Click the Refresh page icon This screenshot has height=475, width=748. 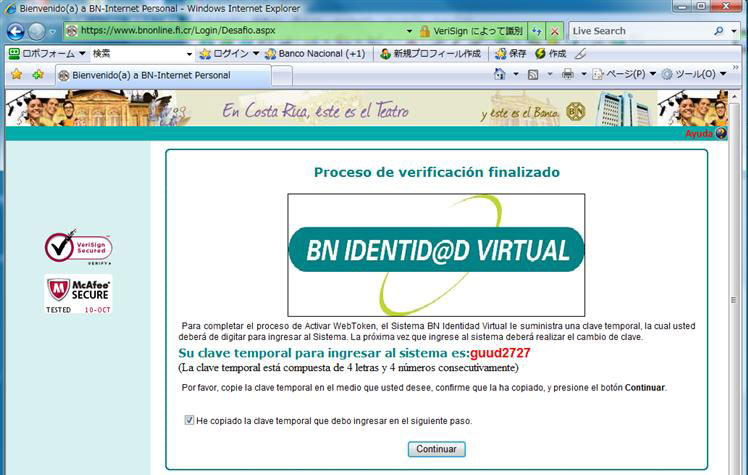(537, 31)
